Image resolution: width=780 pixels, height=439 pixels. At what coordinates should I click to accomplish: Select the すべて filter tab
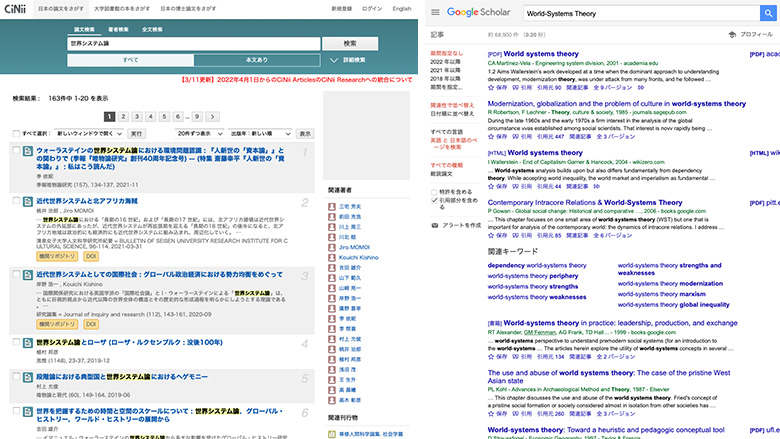[x=130, y=60]
